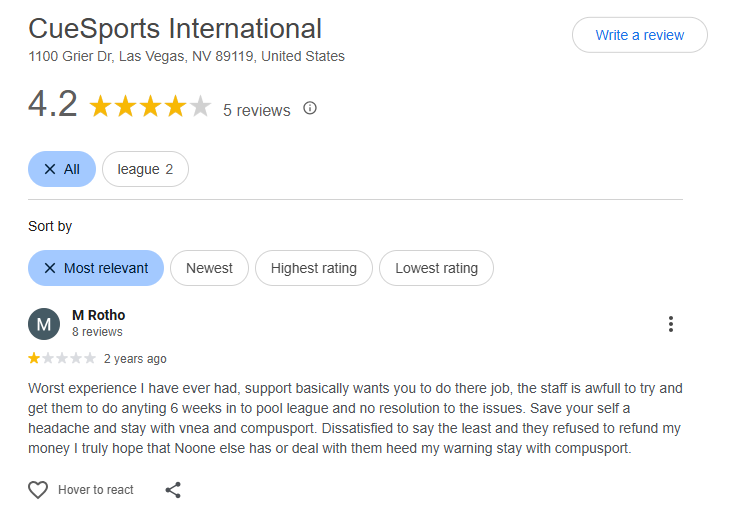Click the 4.2 overall star rating icons

click(x=150, y=107)
